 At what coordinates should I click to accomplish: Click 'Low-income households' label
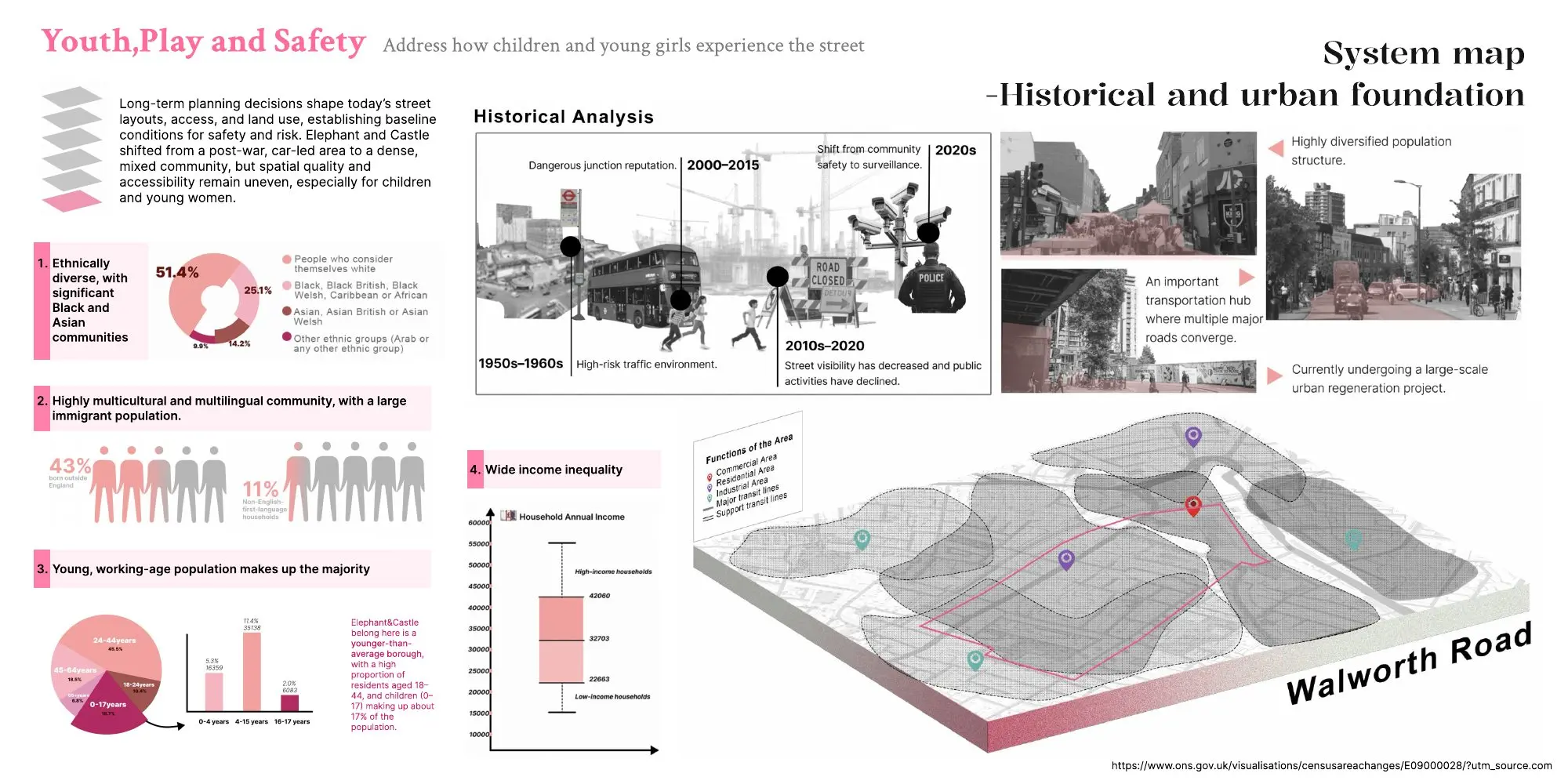click(x=612, y=696)
